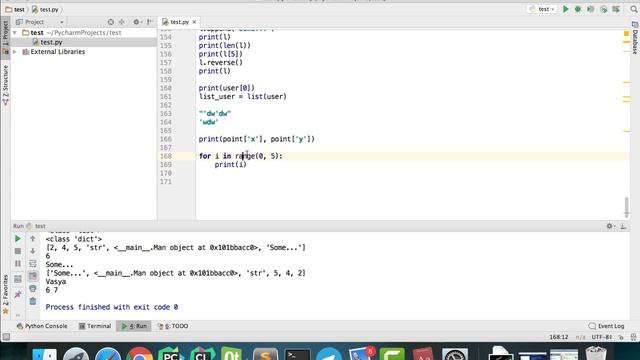Open the Structure side tab
The height and width of the screenshot is (360, 640).
[x=5, y=84]
